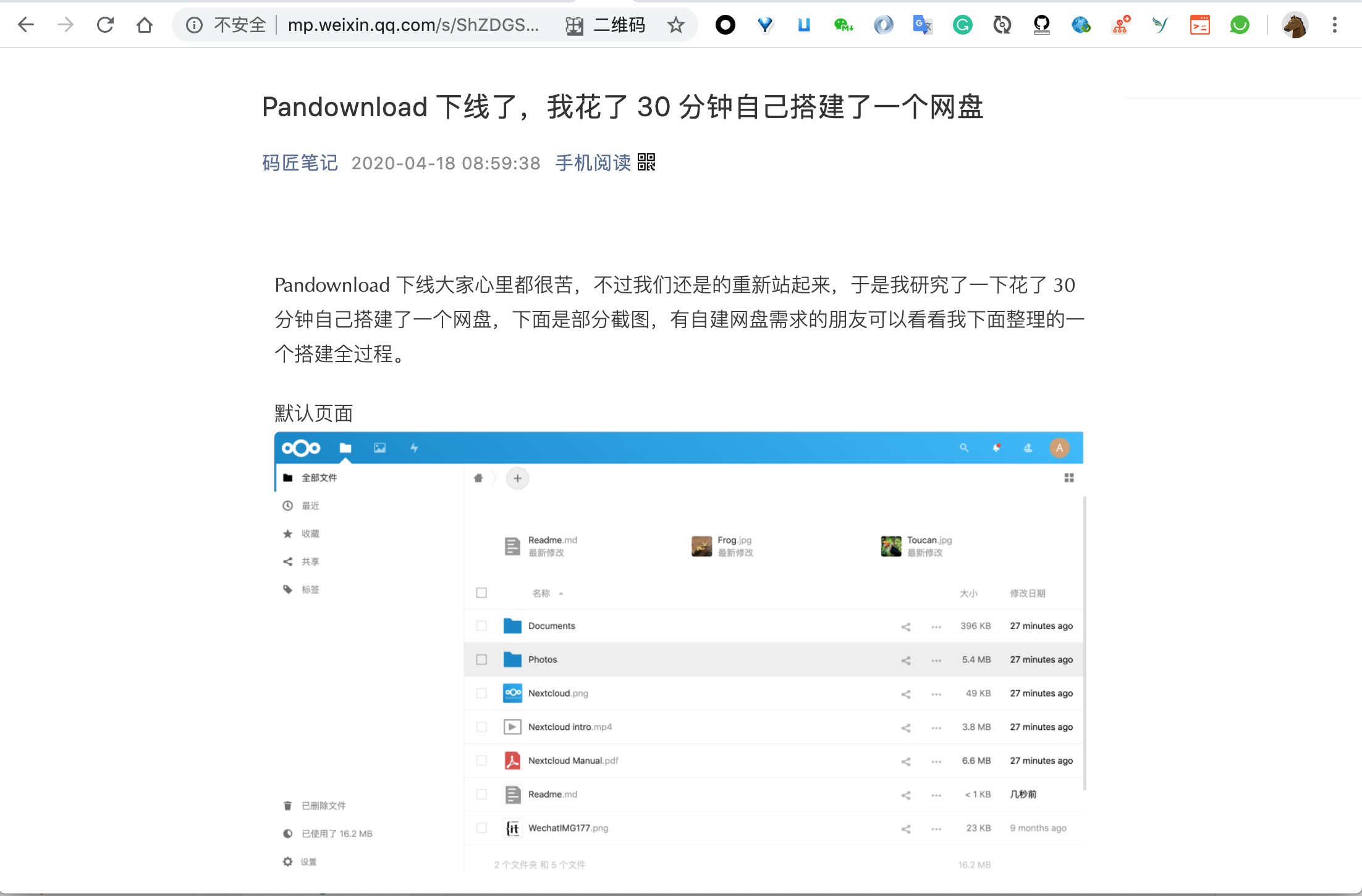
Task: Sort files by 修改日期 column
Action: click(x=1028, y=593)
